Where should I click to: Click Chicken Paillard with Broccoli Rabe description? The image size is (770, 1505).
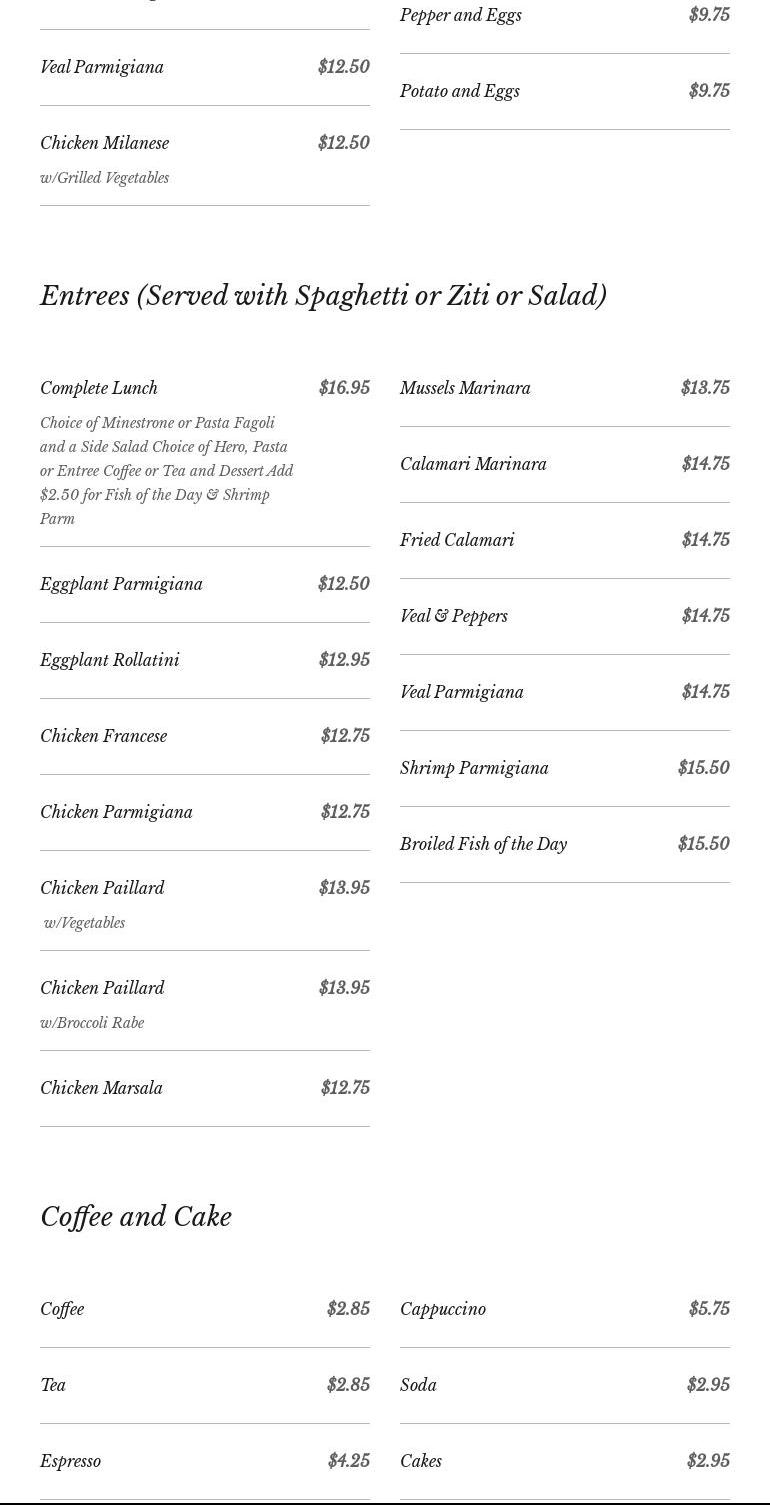pyautogui.click(x=92, y=1023)
